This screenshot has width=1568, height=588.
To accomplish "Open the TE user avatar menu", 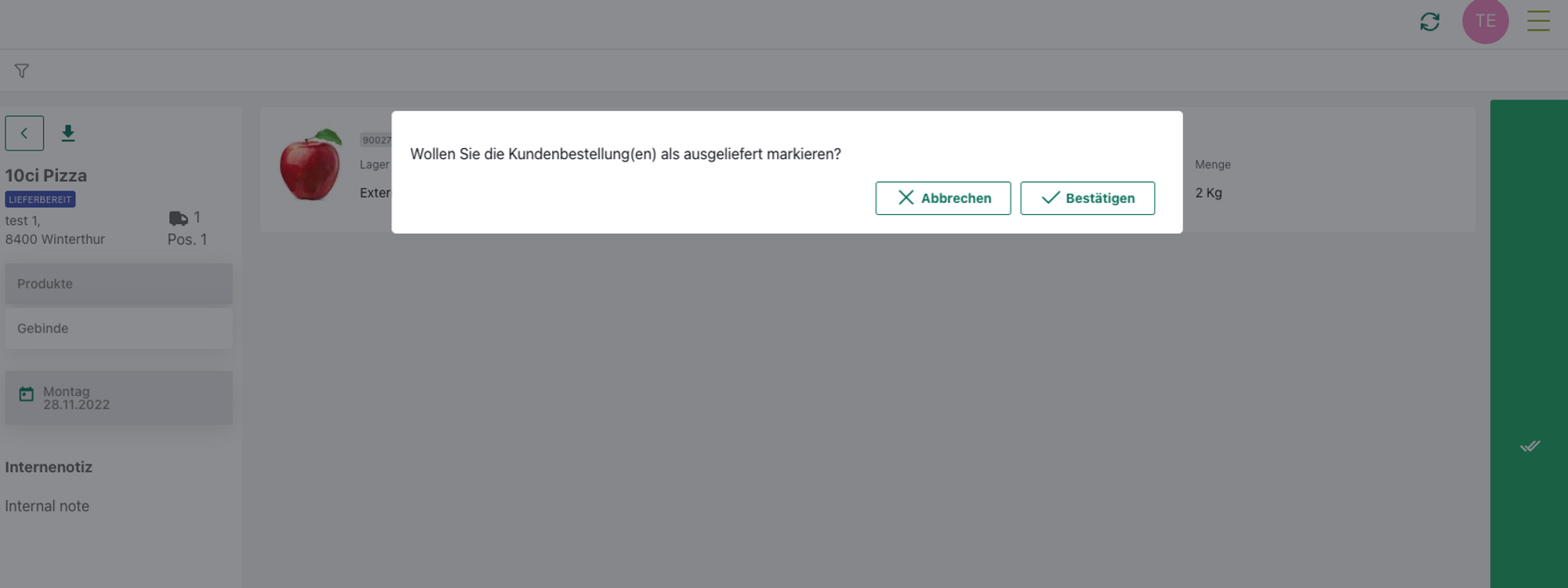I will (1485, 22).
